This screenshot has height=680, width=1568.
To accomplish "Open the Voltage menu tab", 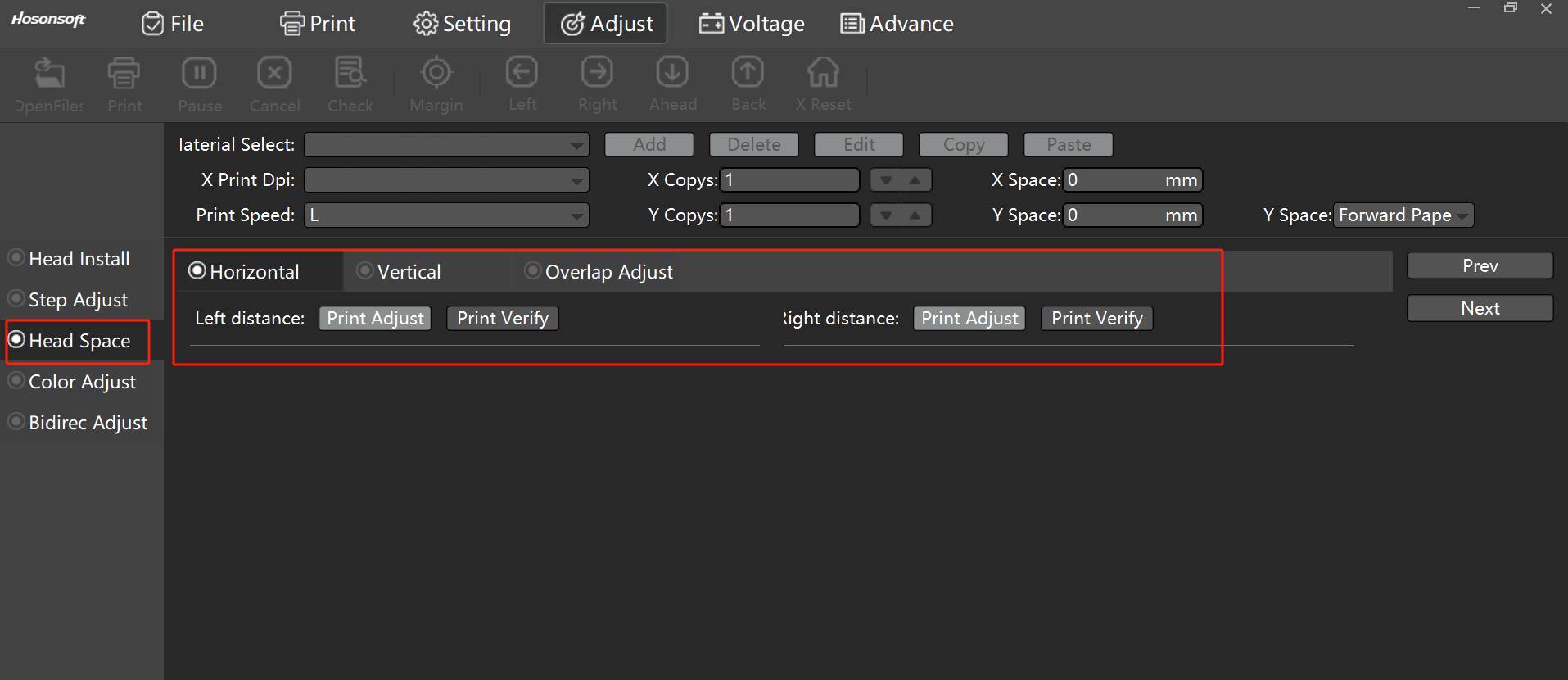I will [x=752, y=24].
